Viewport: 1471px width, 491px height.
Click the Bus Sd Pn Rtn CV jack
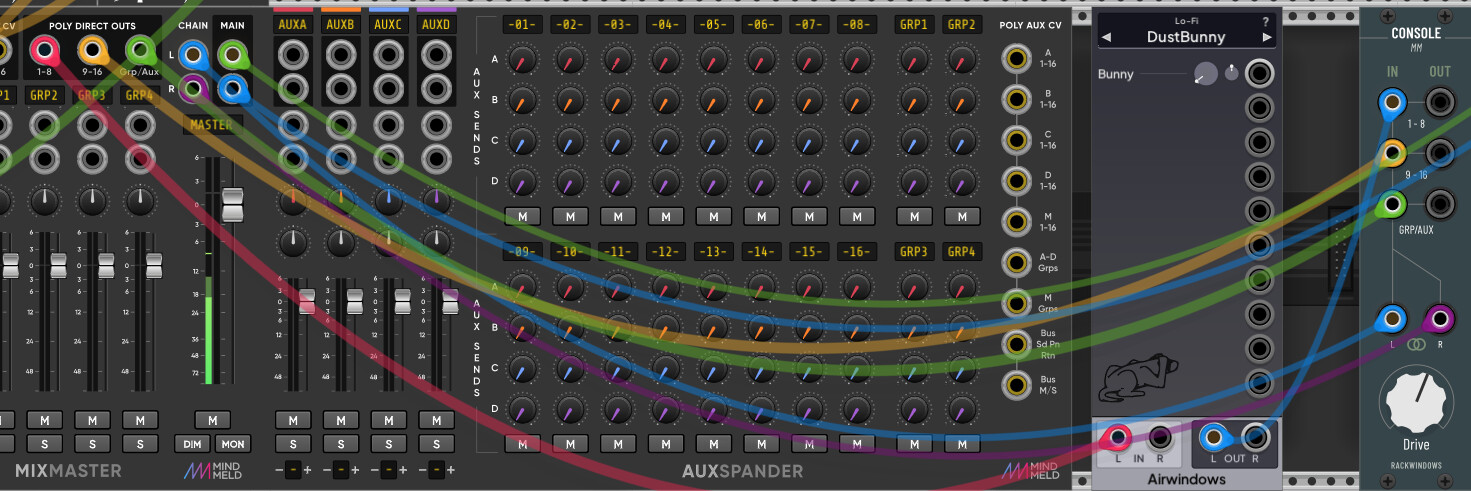(1017, 344)
